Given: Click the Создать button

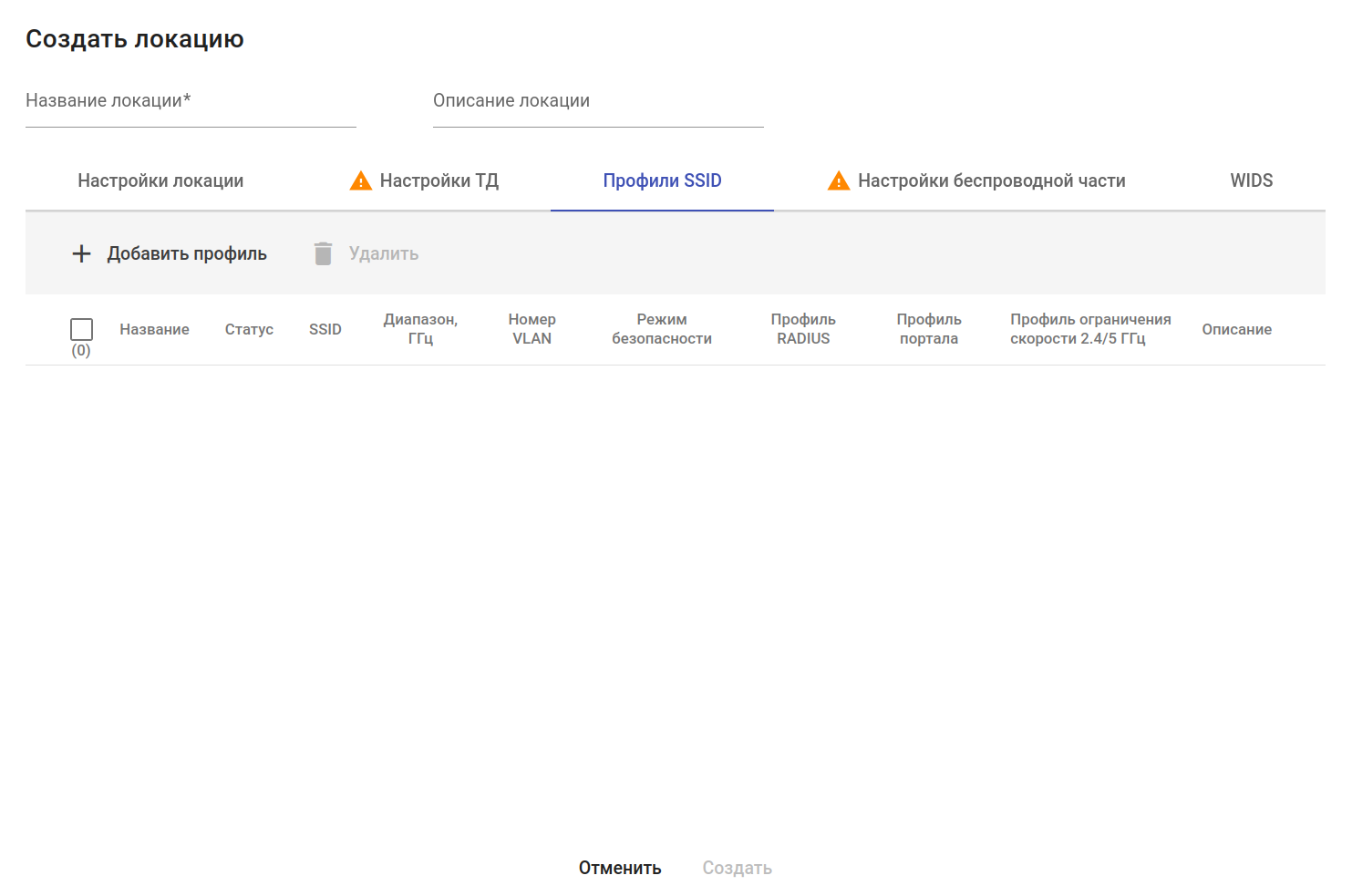Looking at the screenshot, I should point(737,868).
